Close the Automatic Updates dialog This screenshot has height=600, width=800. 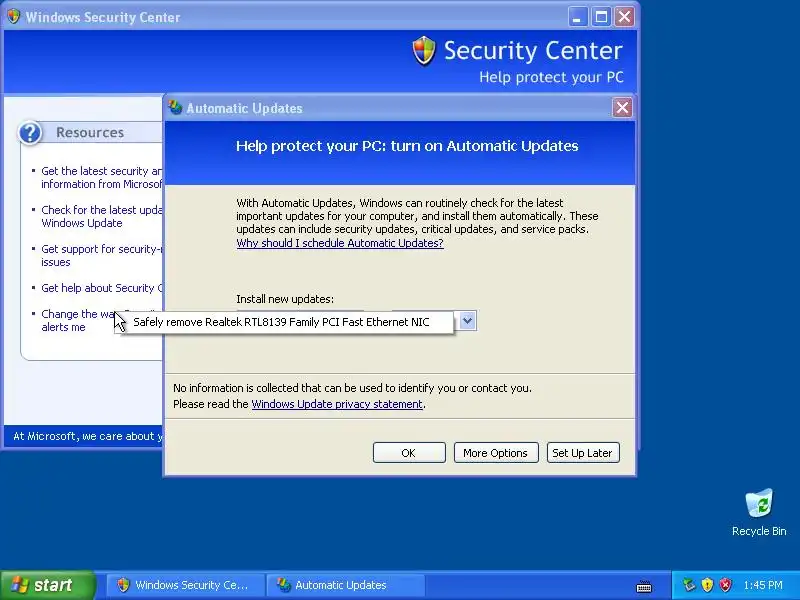[x=622, y=108]
